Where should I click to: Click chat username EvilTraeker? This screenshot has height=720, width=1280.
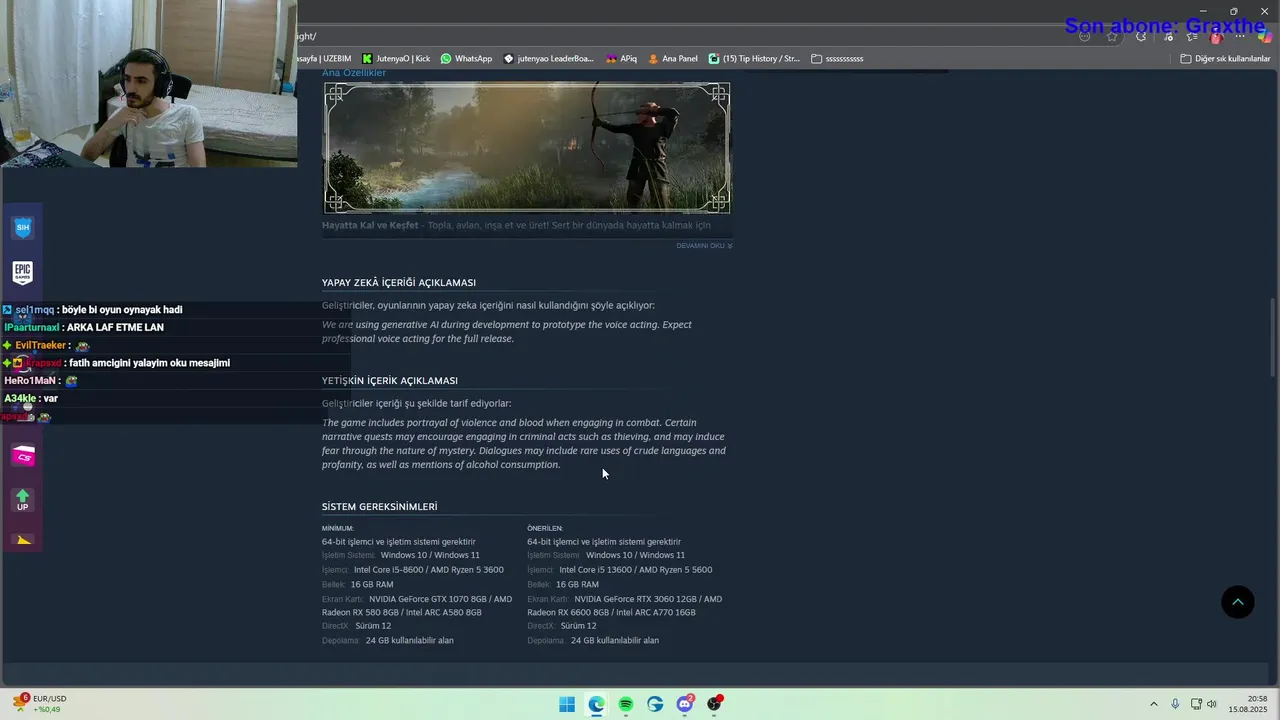[40, 346]
